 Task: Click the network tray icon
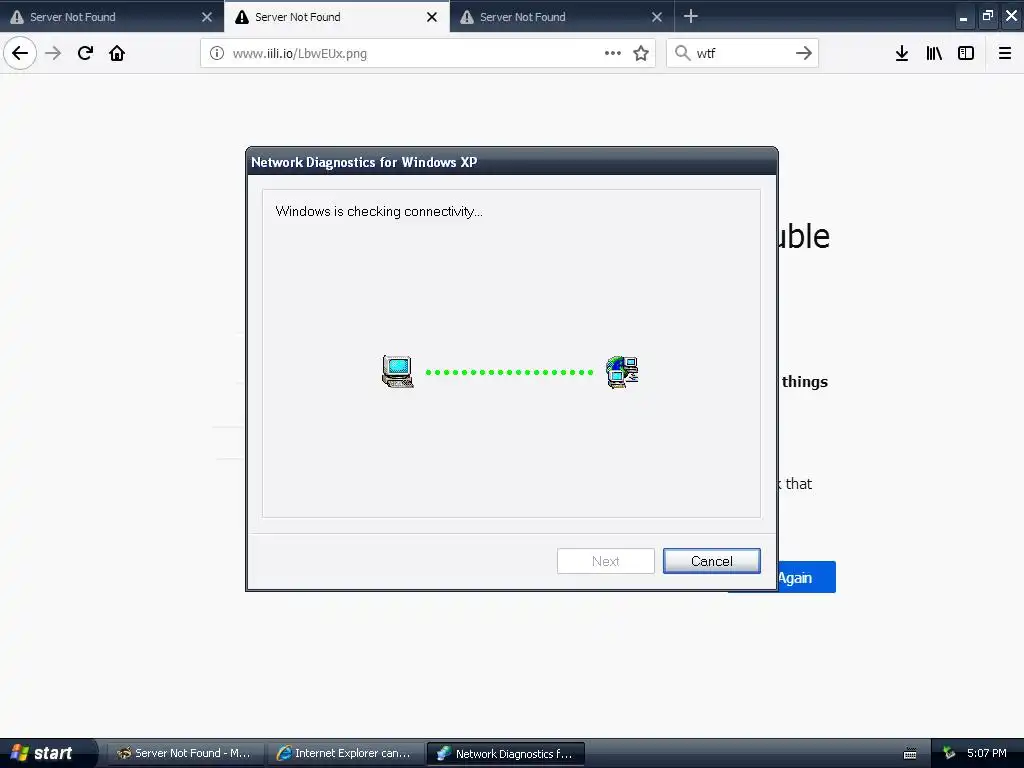(x=949, y=753)
